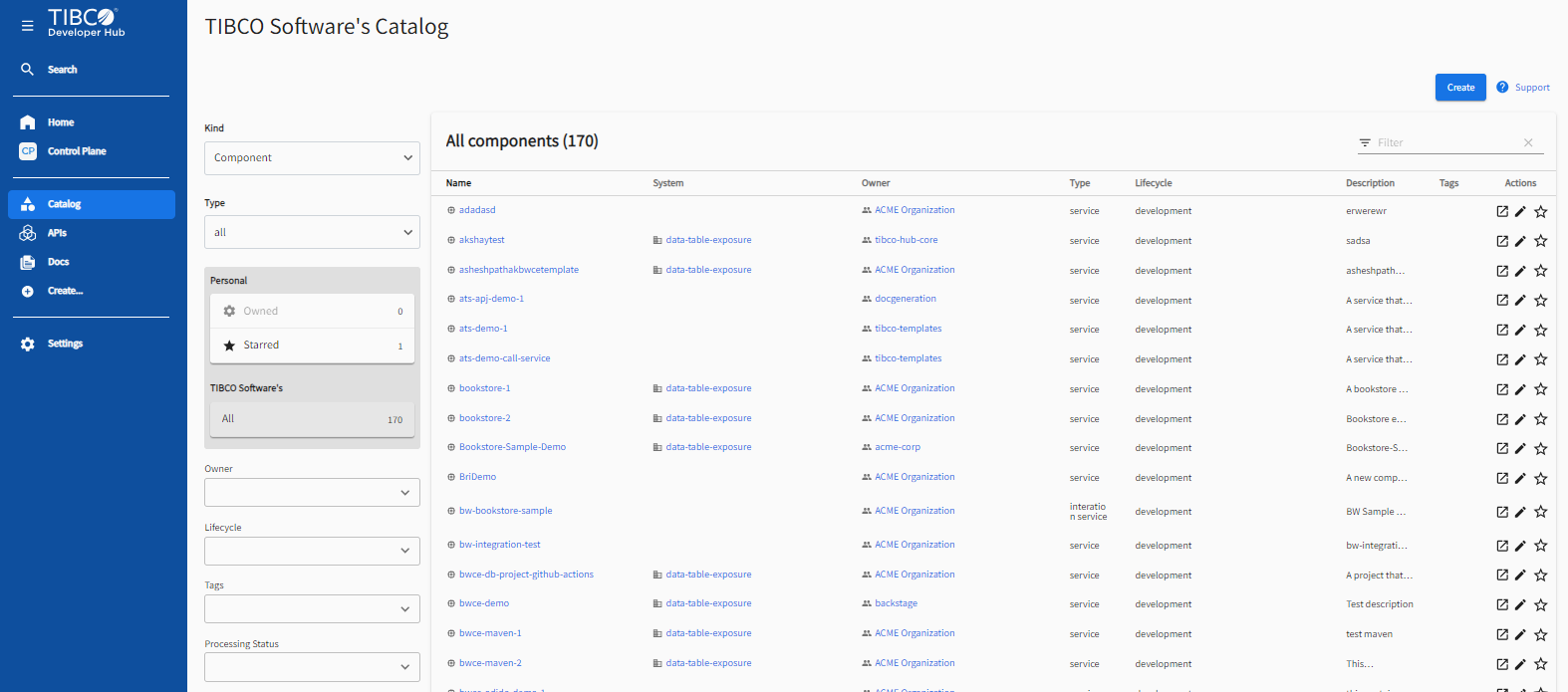Click the blue Create button
Image resolution: width=1568 pixels, height=692 pixels.
1460,88
